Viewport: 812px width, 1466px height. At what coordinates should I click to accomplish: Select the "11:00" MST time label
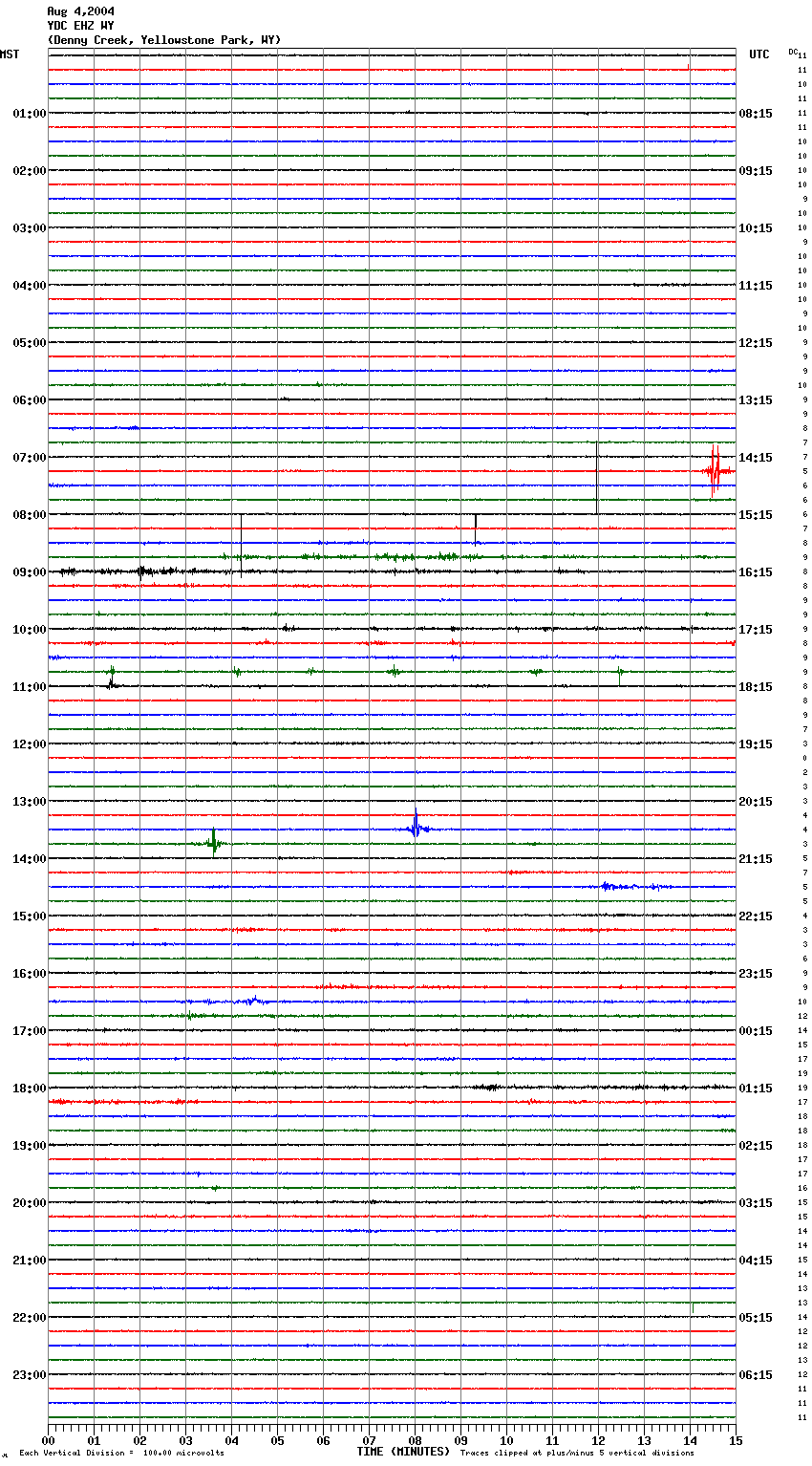pyautogui.click(x=30, y=687)
